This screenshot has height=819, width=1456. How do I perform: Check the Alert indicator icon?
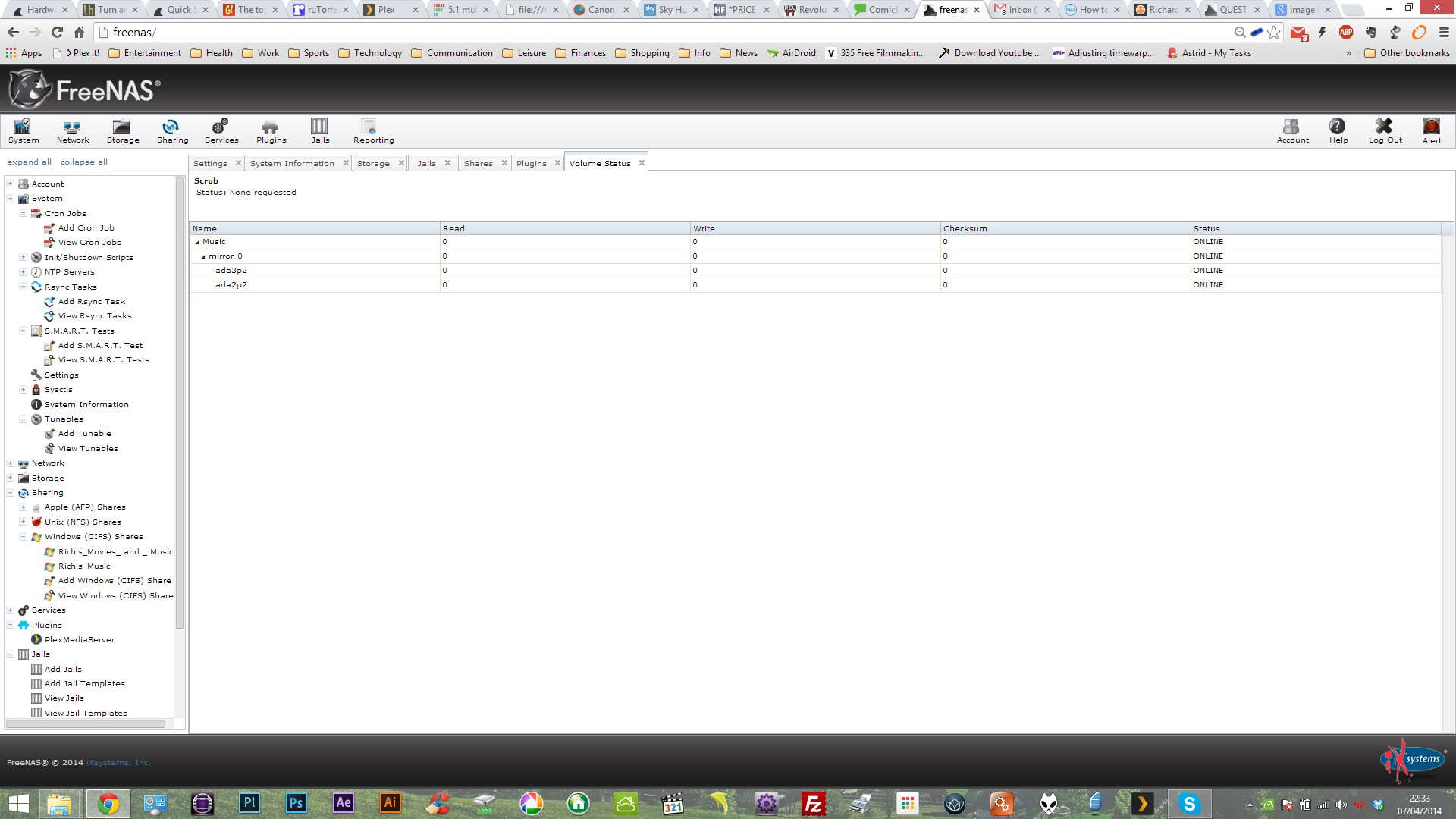1432,131
